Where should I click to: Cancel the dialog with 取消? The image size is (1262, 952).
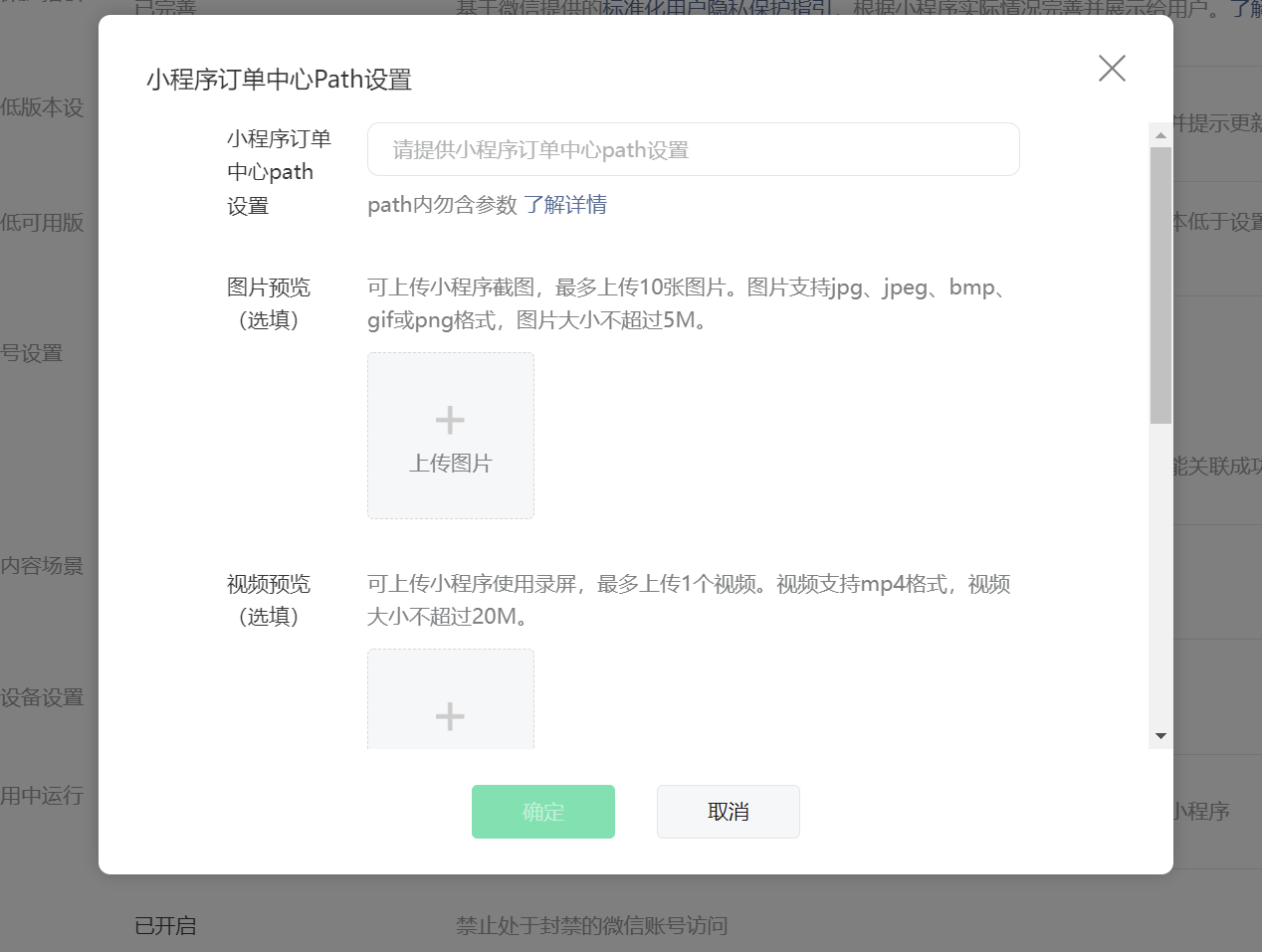point(728,811)
